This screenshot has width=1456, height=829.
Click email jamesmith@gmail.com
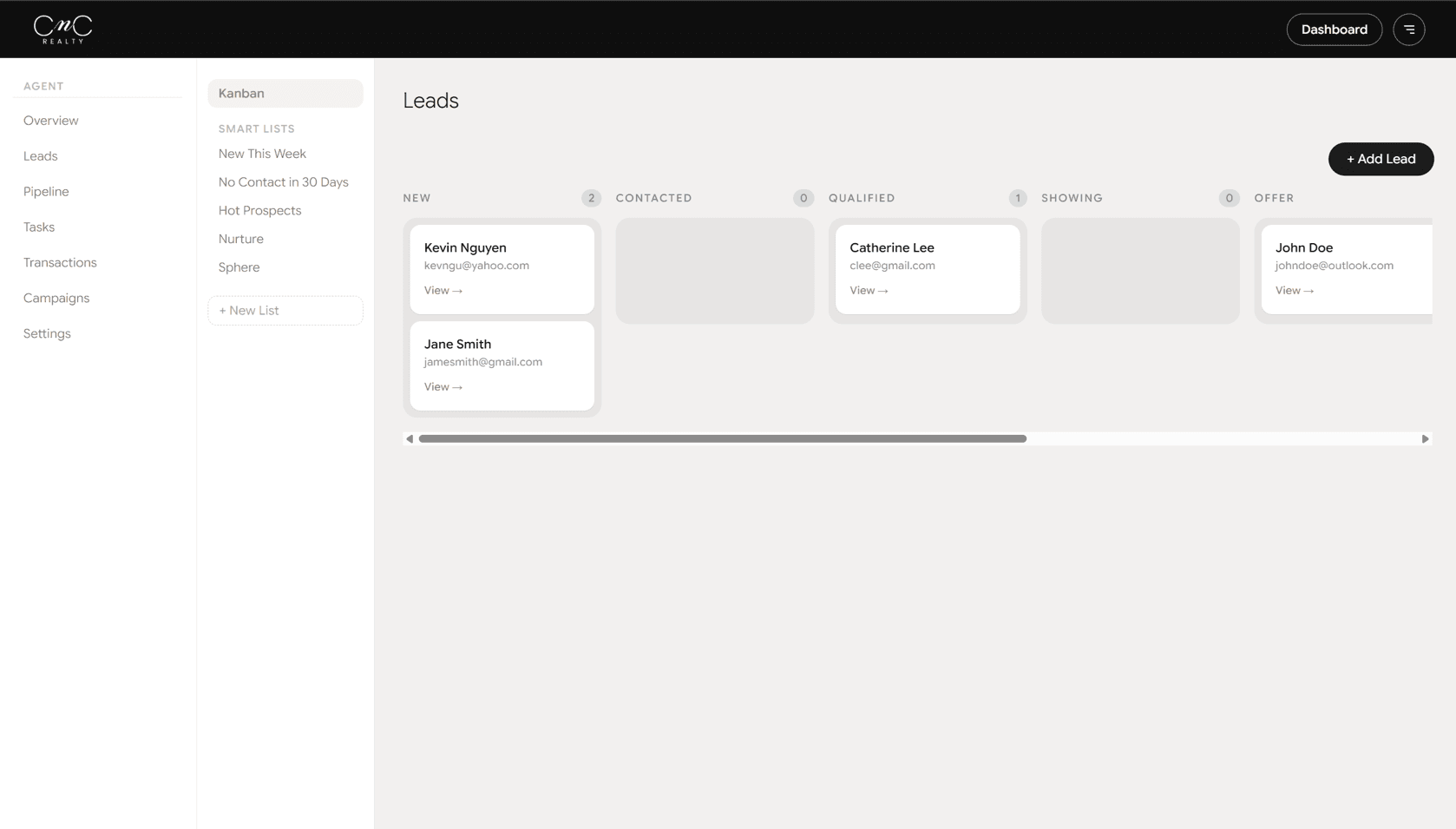pos(483,362)
